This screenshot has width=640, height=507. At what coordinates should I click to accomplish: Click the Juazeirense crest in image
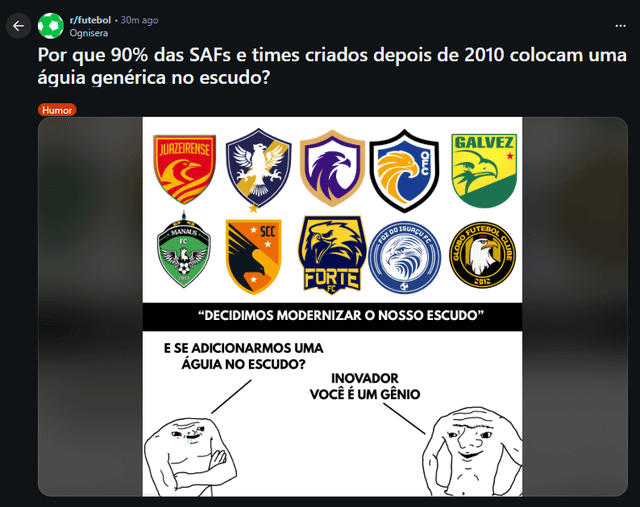point(184,169)
